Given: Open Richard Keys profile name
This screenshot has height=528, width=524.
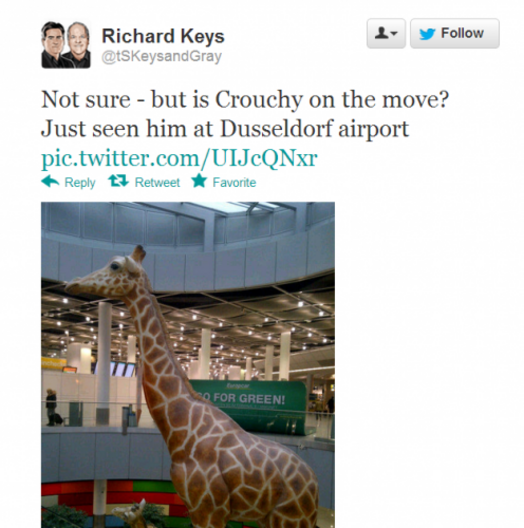Looking at the screenshot, I should pos(163,36).
